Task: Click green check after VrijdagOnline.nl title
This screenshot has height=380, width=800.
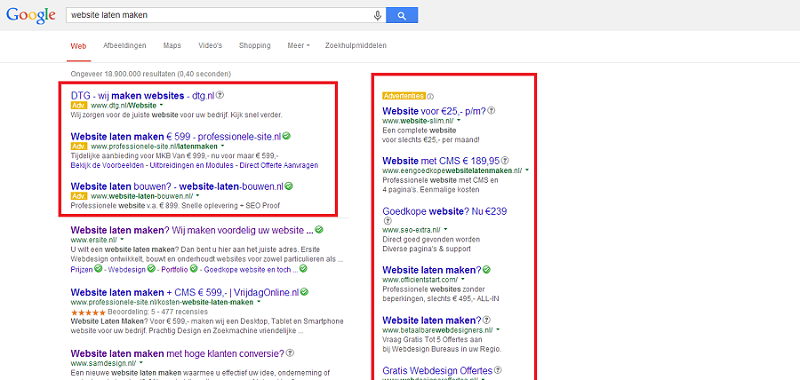Action: (305, 292)
